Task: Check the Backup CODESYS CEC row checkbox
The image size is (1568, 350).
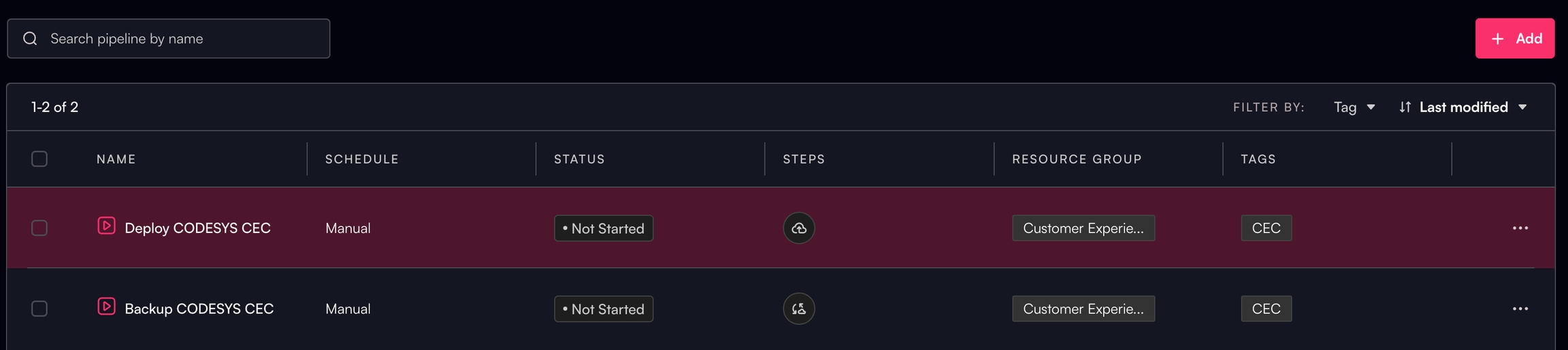Action: [x=39, y=309]
